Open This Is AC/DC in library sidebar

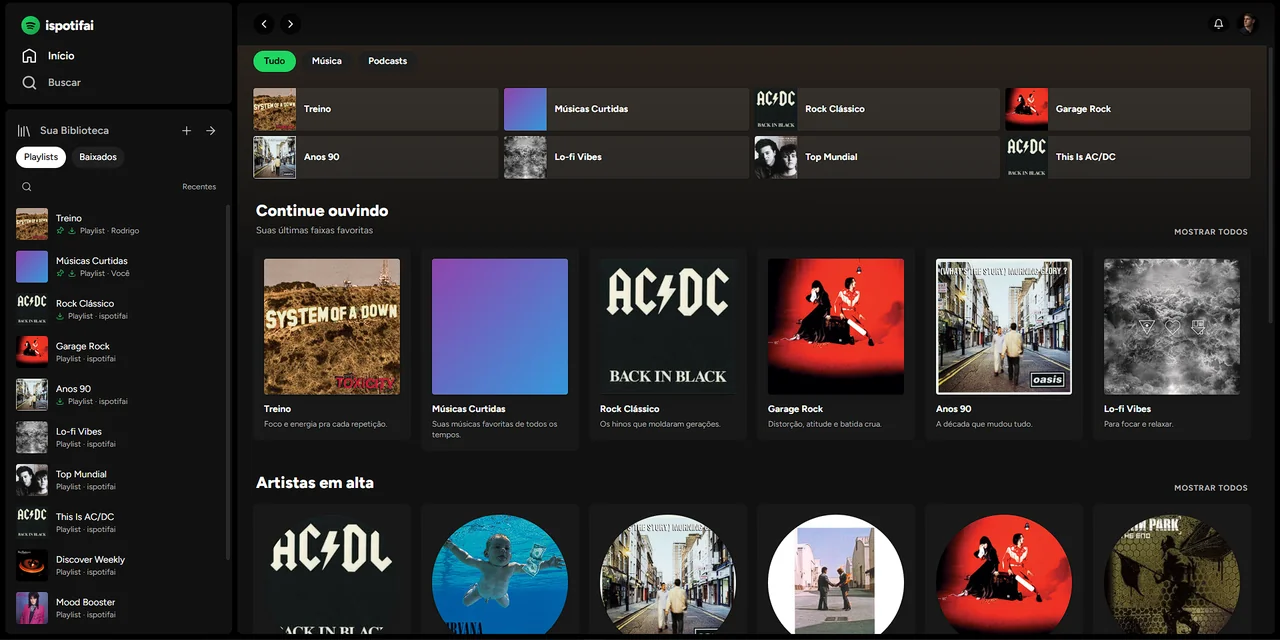point(118,523)
